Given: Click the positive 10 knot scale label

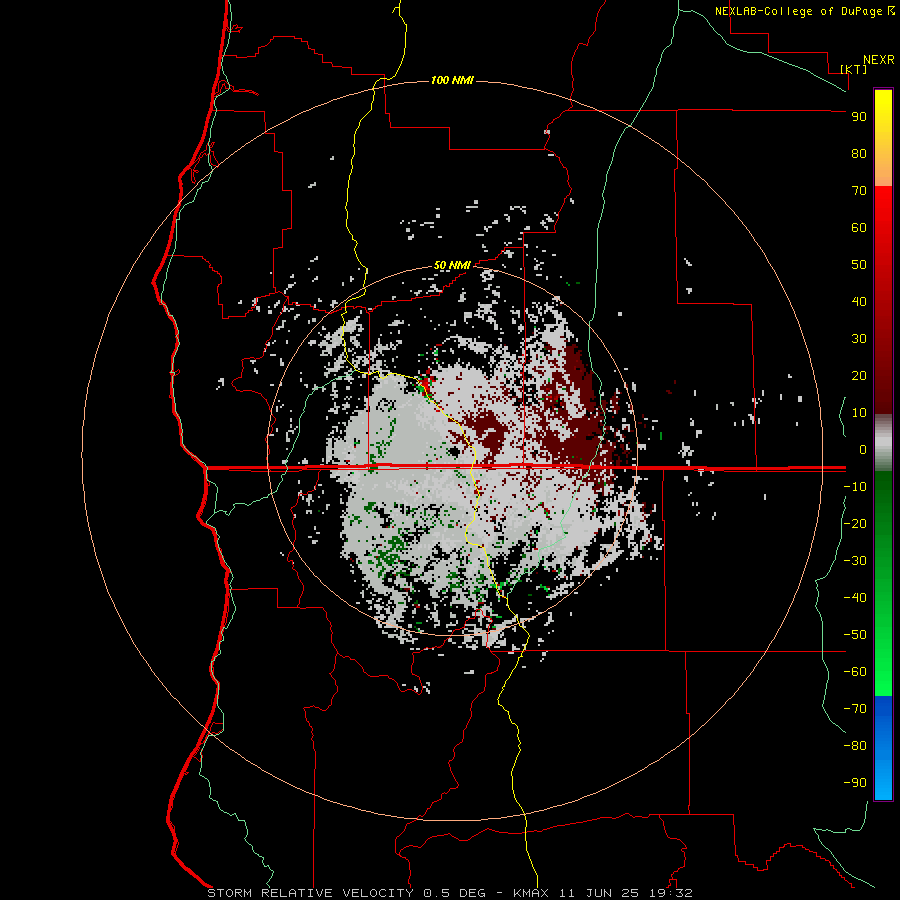Looking at the screenshot, I should tap(859, 413).
